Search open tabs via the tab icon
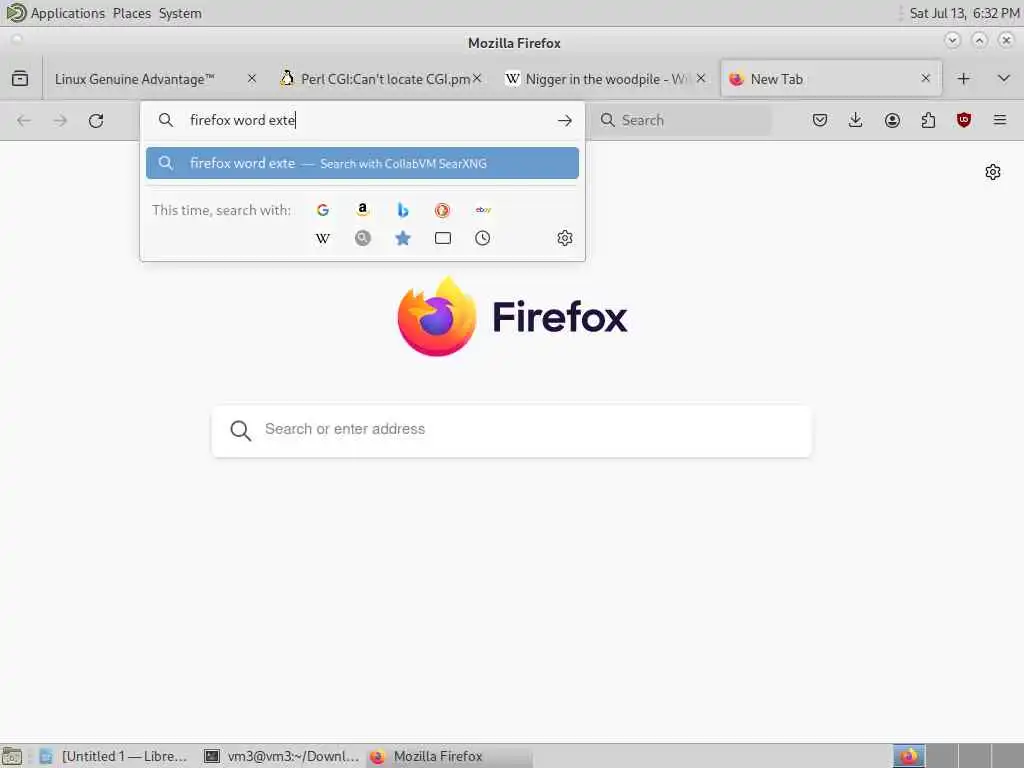The width and height of the screenshot is (1024, 768). [x=443, y=238]
